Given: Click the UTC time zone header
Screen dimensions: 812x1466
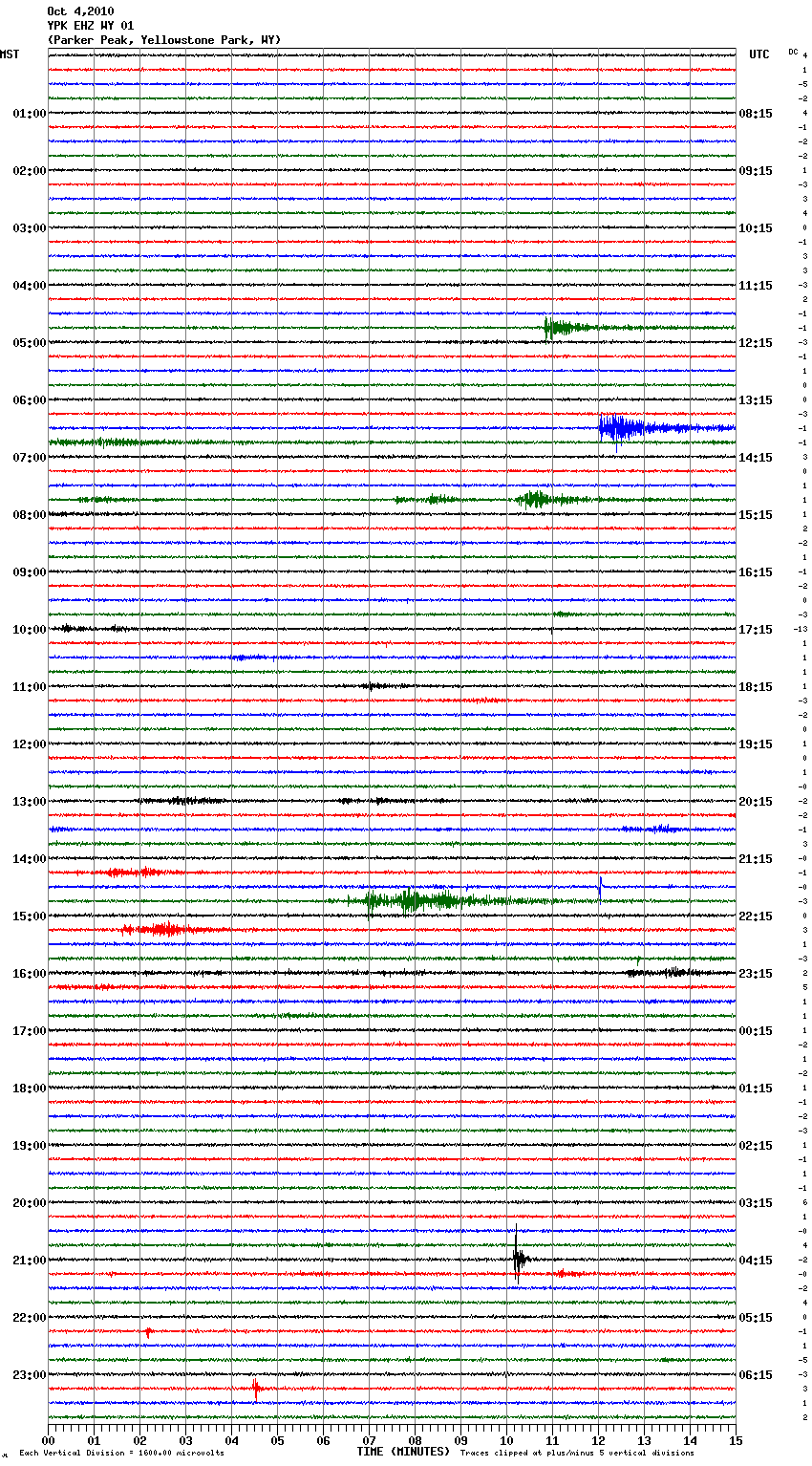Looking at the screenshot, I should pyautogui.click(x=759, y=54).
